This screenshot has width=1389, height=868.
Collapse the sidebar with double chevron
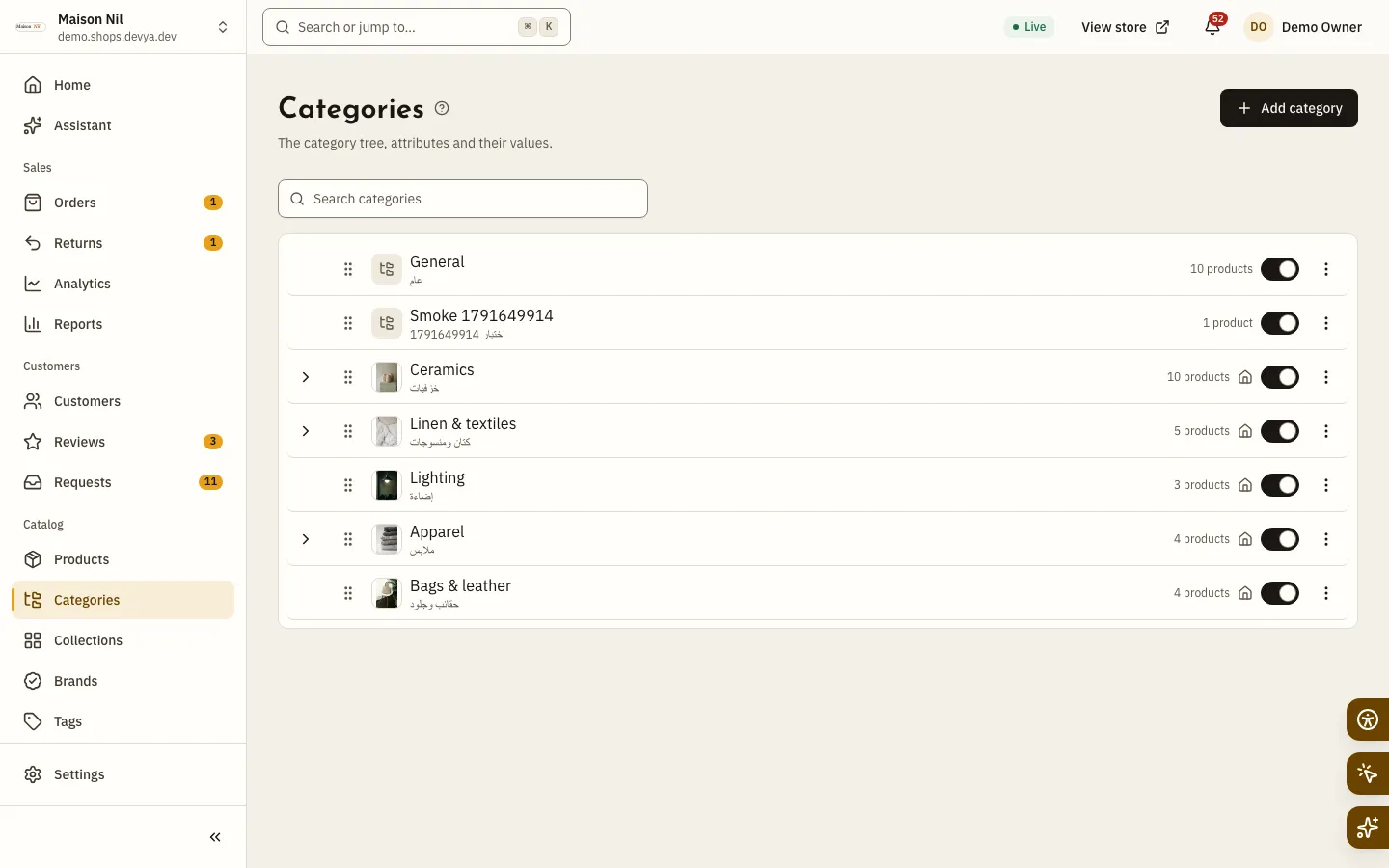pyautogui.click(x=215, y=837)
